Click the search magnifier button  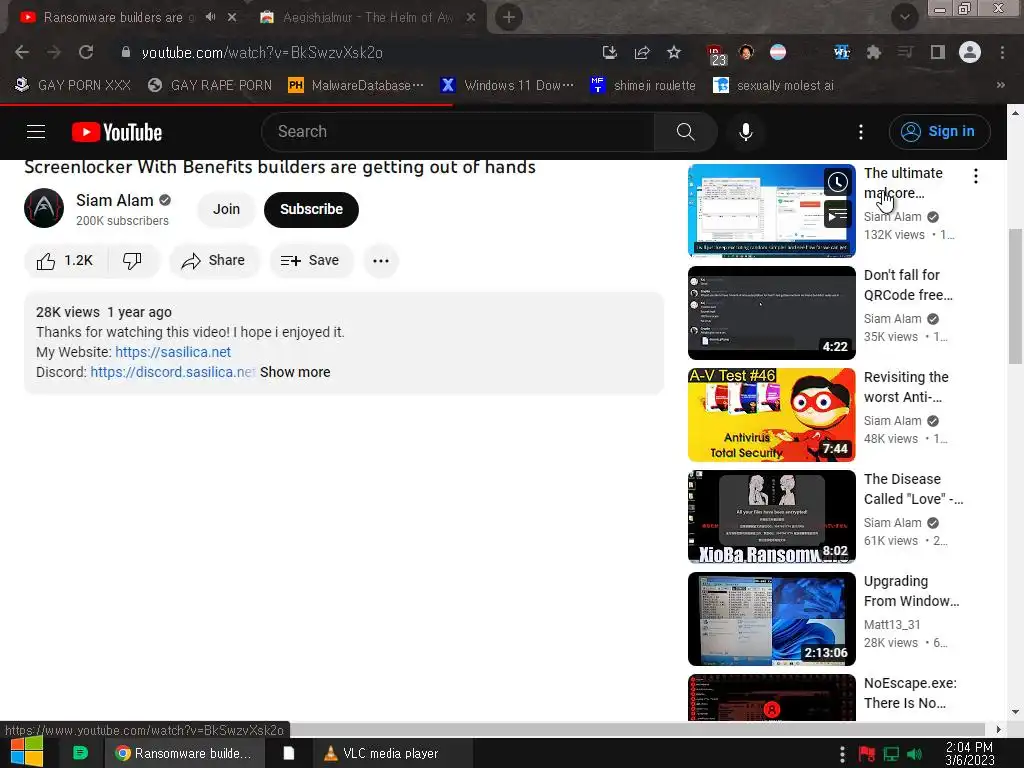(685, 132)
